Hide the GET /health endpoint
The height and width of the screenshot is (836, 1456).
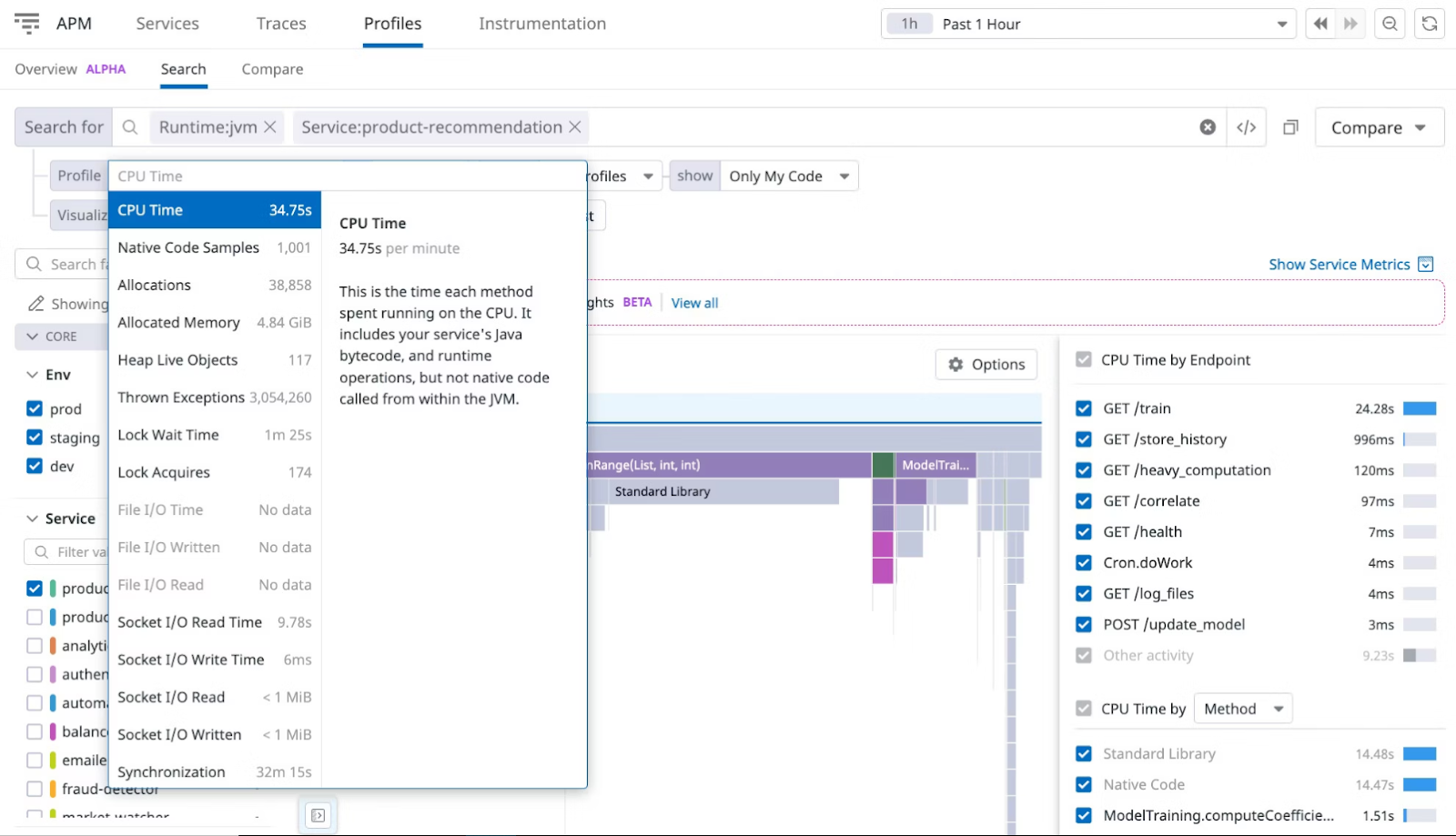tap(1084, 531)
